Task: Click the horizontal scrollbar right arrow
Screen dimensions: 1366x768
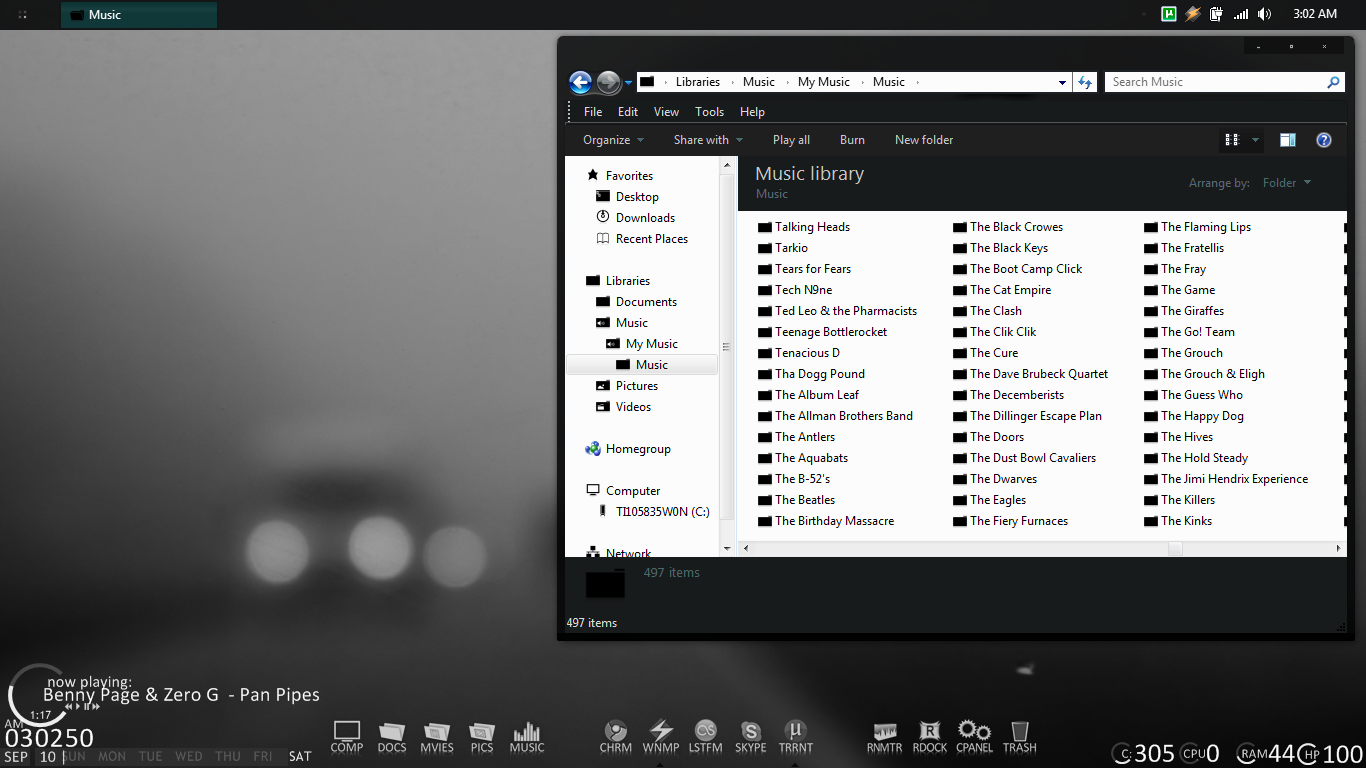Action: point(1339,549)
